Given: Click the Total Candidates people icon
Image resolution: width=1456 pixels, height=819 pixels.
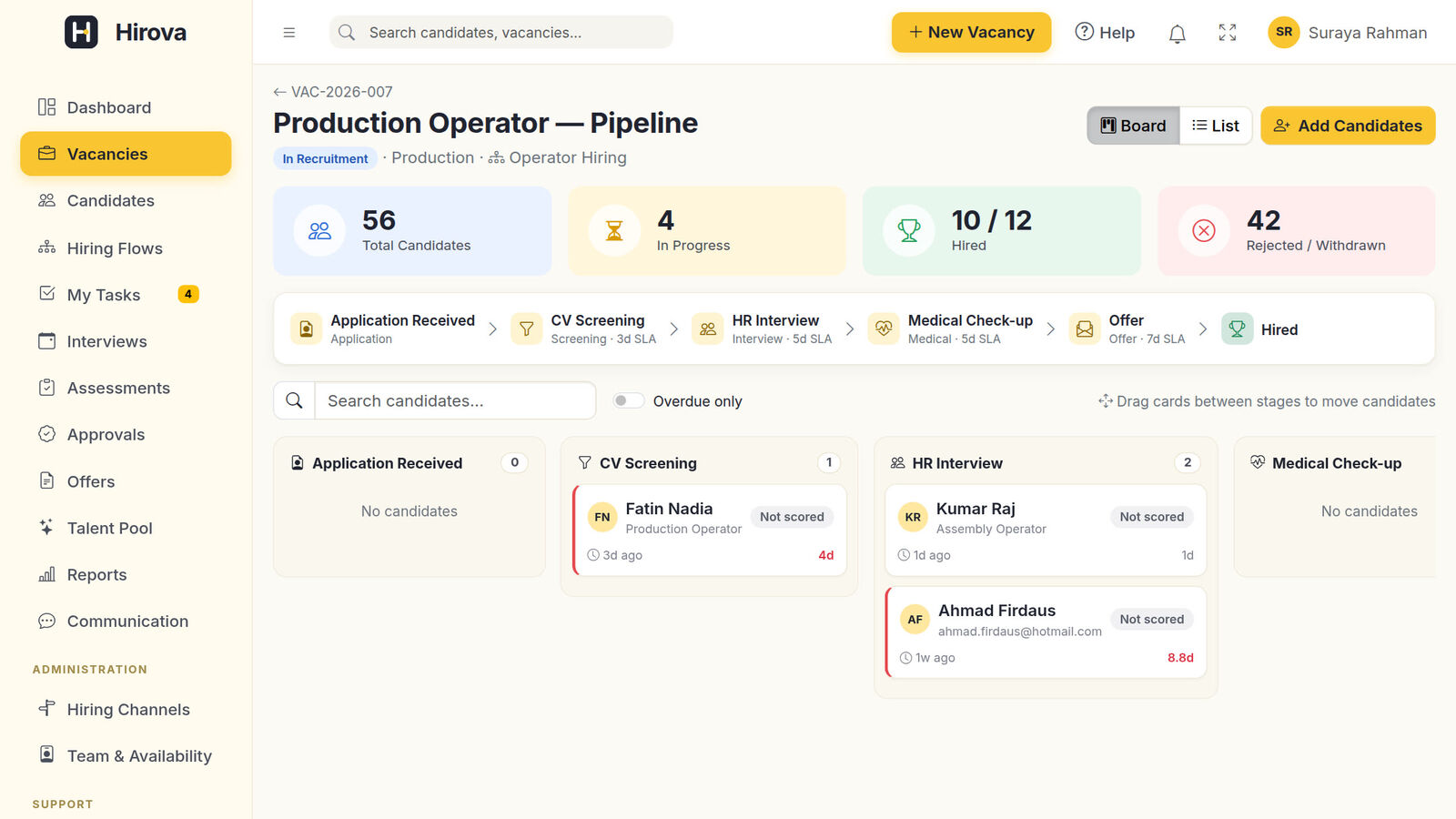Looking at the screenshot, I should (x=319, y=231).
